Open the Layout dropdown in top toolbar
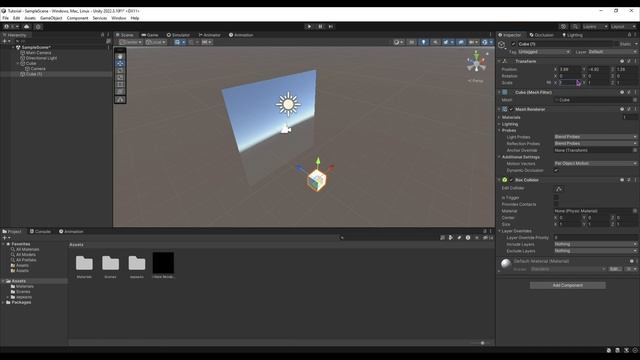This screenshot has width=640, height=360. [623, 27]
